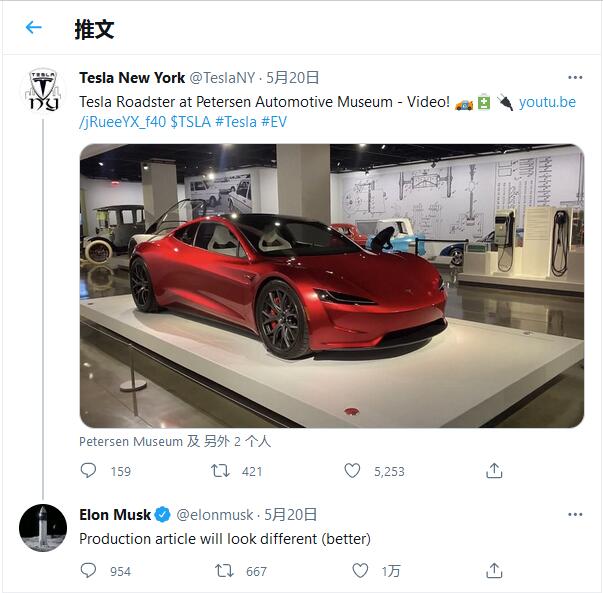
Task: Retweet Elon Musk's reply
Action: (x=225, y=571)
